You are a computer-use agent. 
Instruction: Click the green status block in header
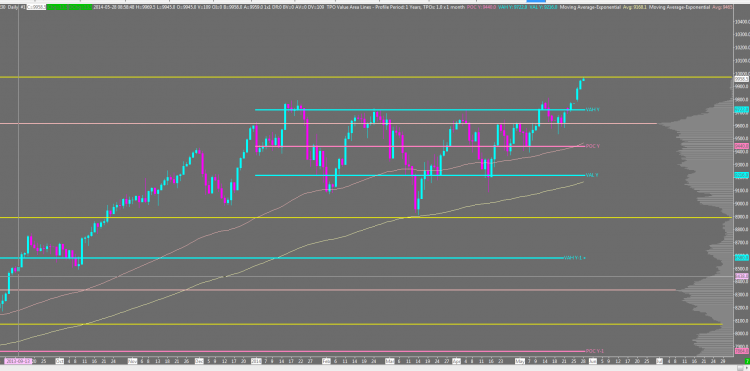tap(69, 8)
